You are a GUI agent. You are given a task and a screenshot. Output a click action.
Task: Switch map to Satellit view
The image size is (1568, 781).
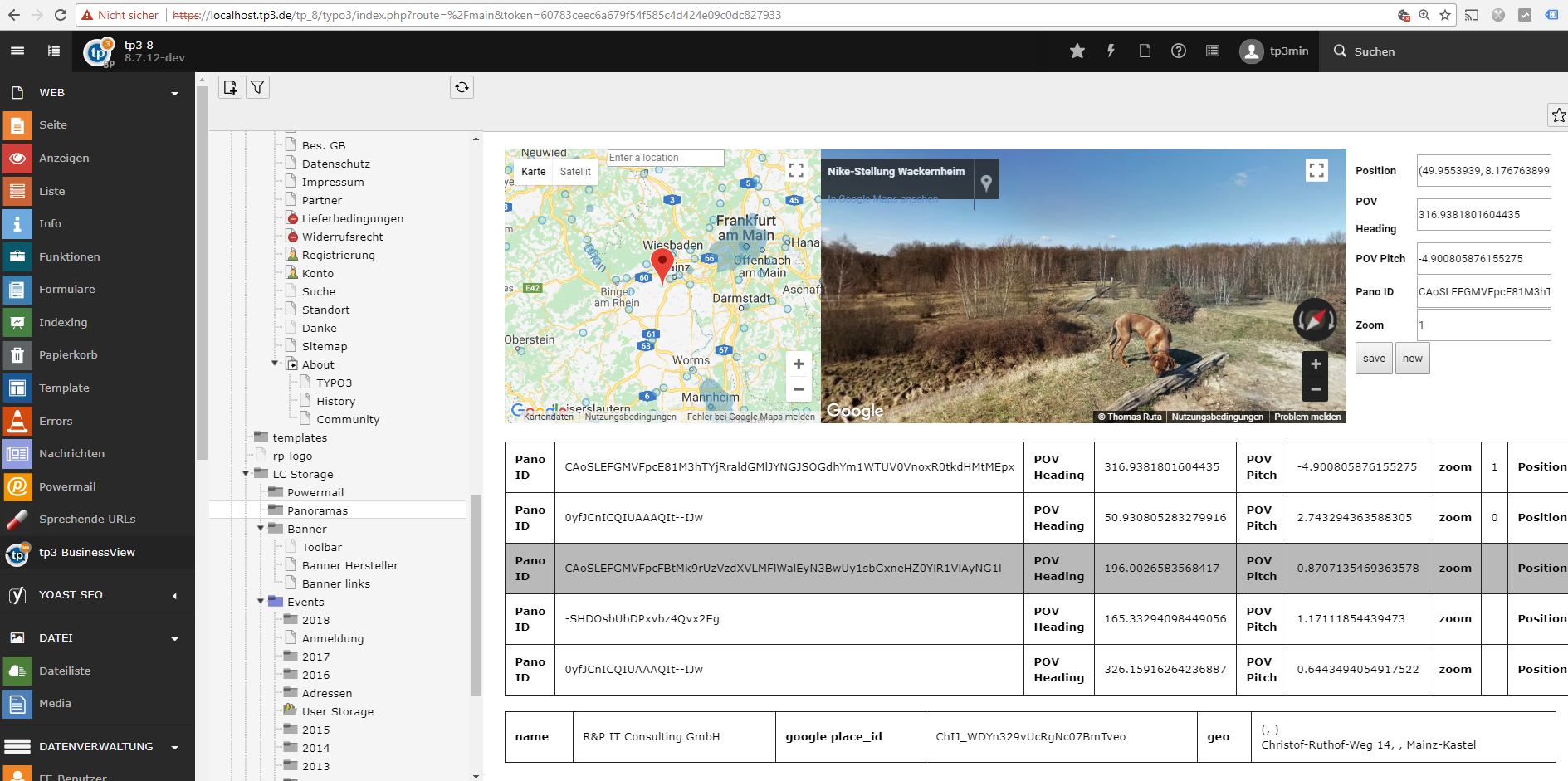(574, 172)
